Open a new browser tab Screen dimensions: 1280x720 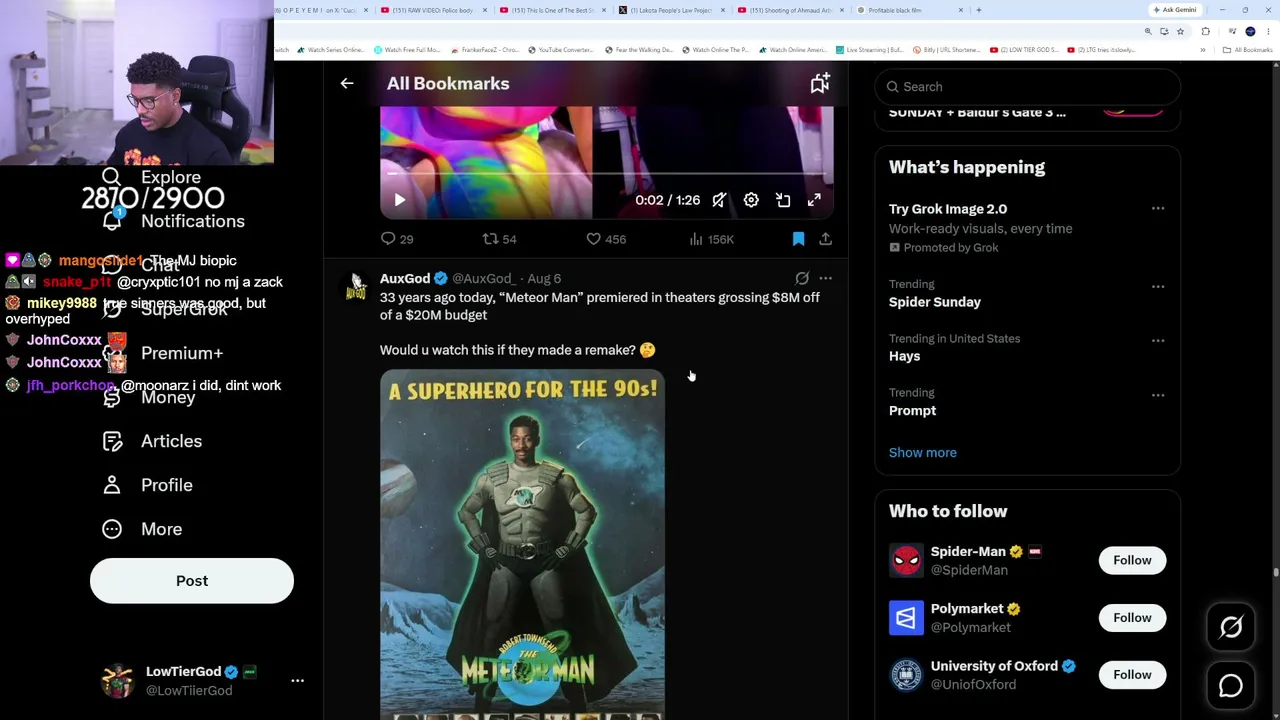978,10
